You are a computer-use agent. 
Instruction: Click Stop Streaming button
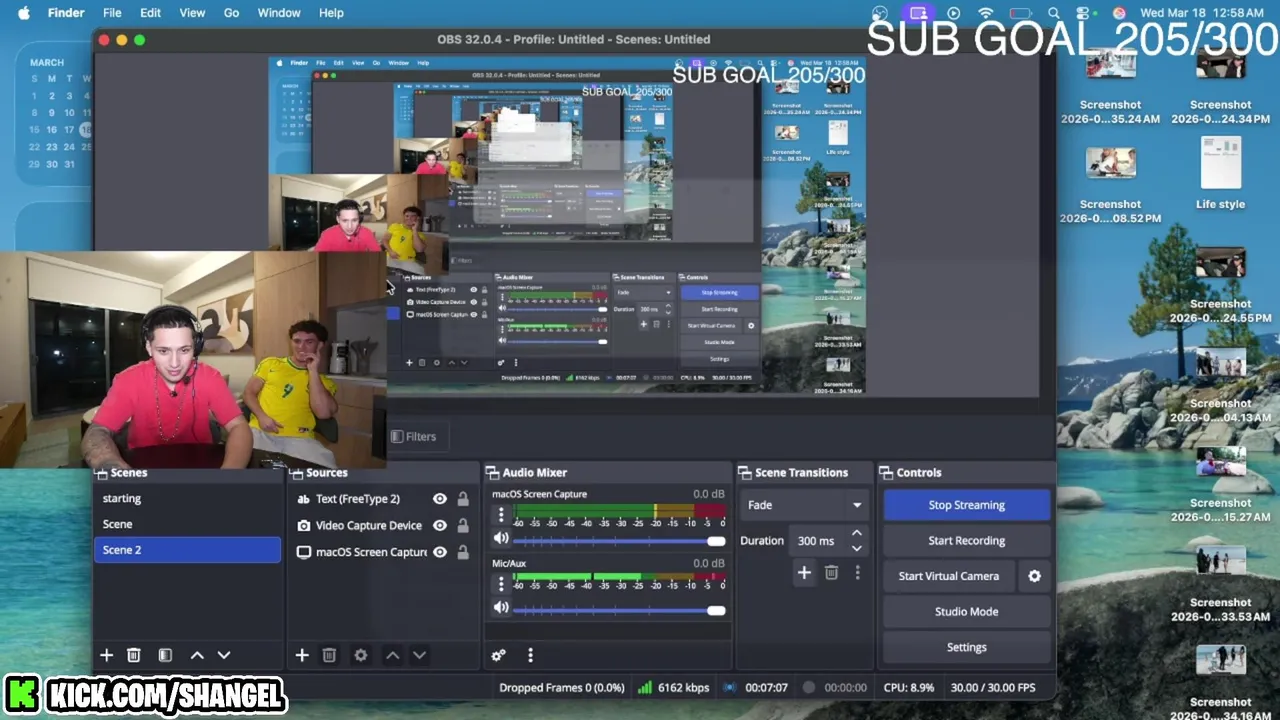click(966, 505)
